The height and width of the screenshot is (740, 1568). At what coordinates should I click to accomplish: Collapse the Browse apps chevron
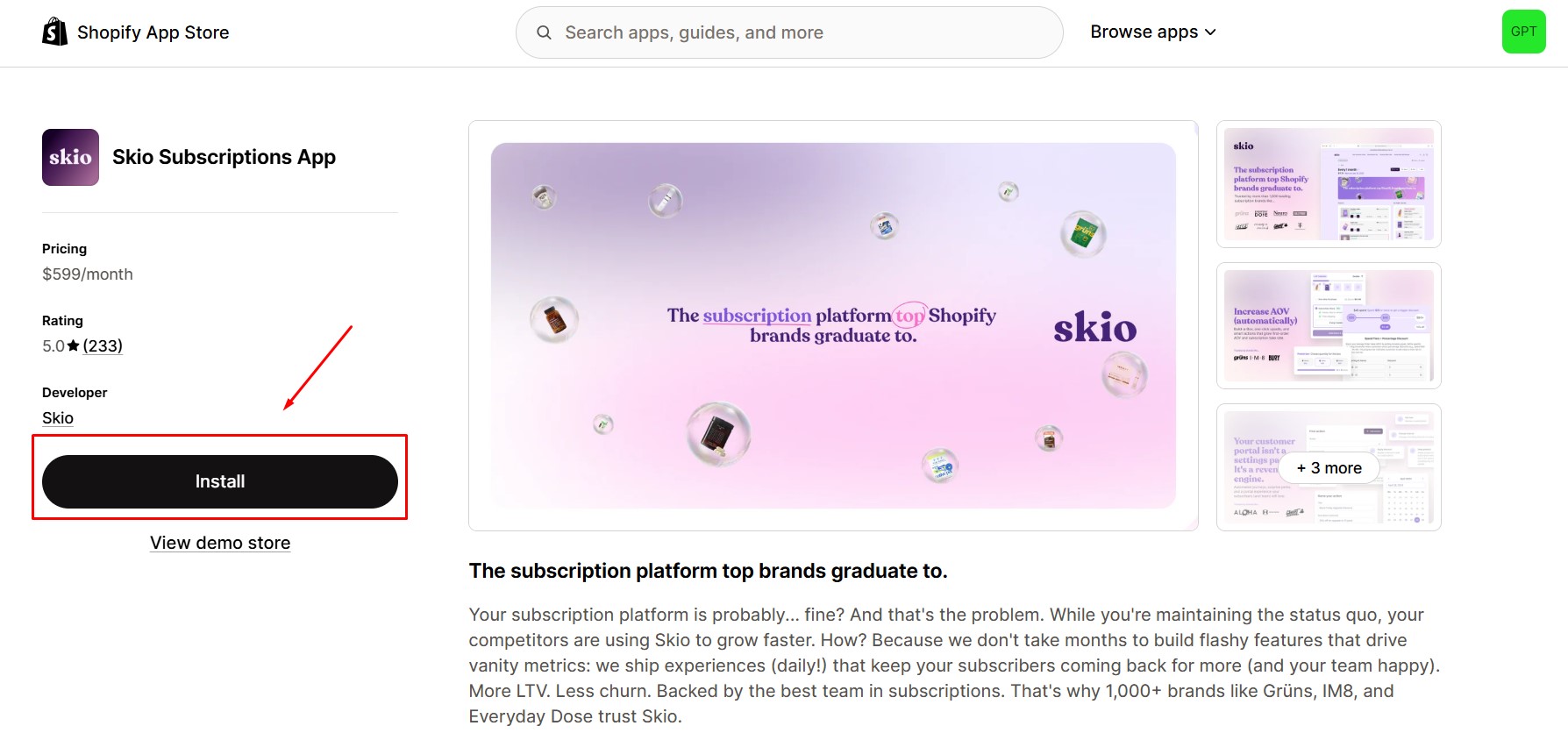click(x=1211, y=32)
